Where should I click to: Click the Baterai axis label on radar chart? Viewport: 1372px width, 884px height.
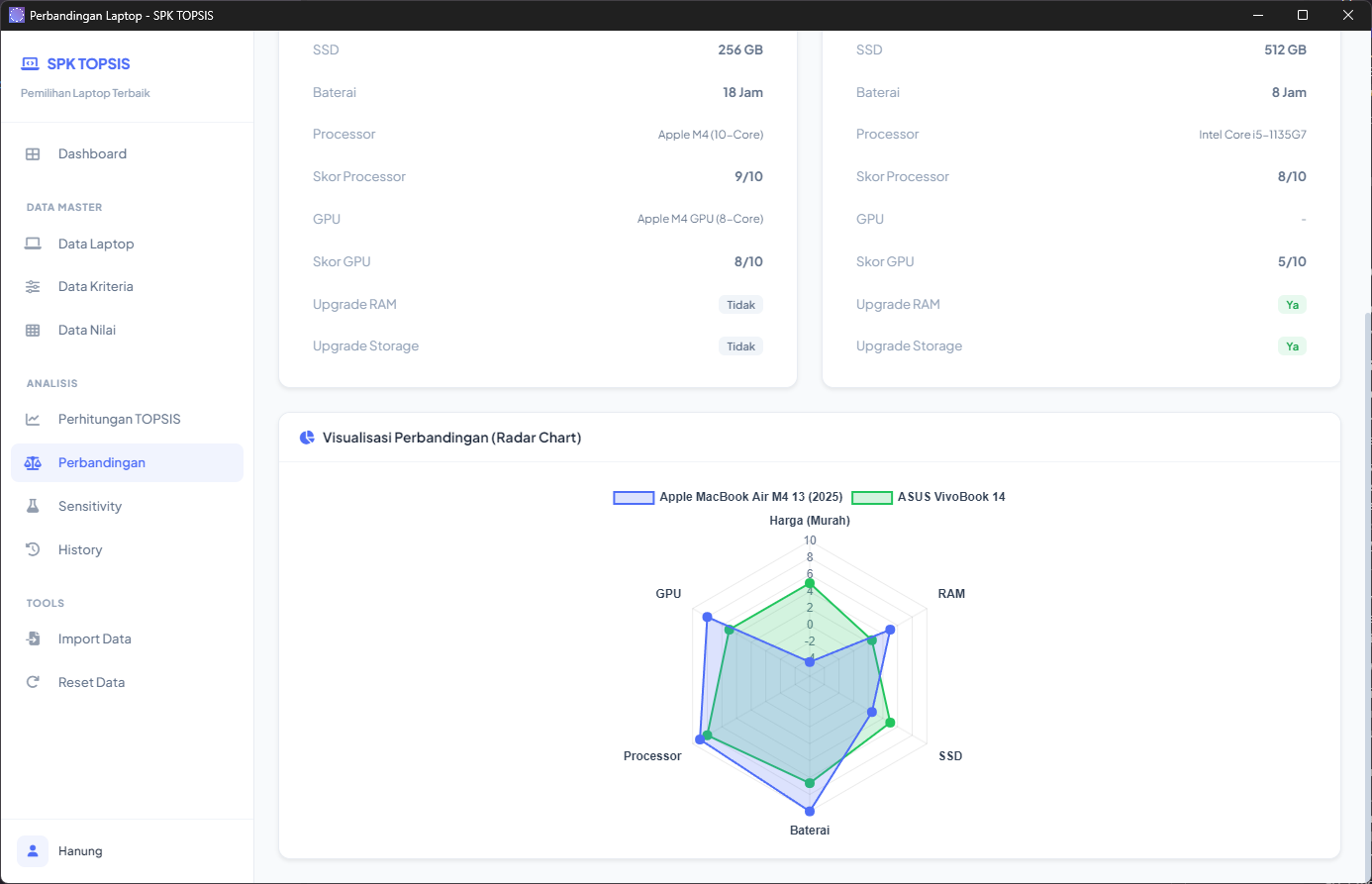(x=810, y=831)
